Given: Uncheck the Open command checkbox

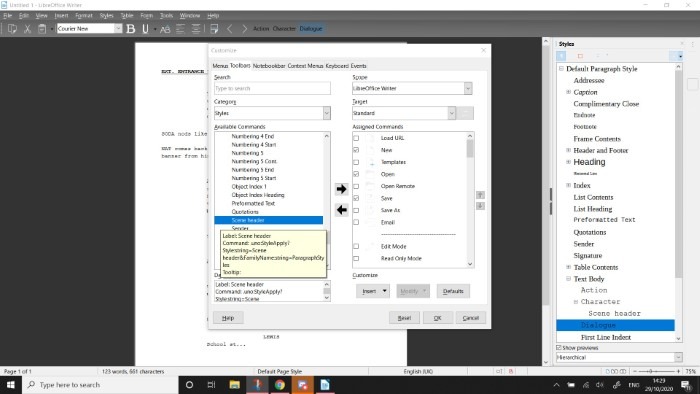Looking at the screenshot, I should [x=356, y=174].
